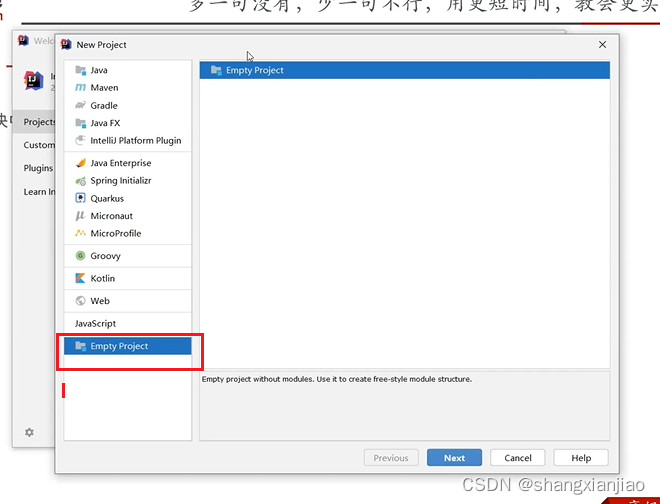660x504 pixels.
Task: Select IntelliJ Platform Plugin label
Action: point(136,141)
